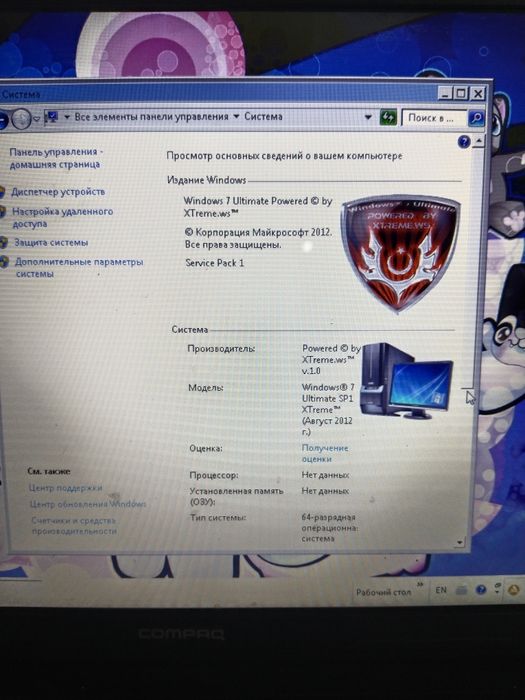The width and height of the screenshot is (525, 700).
Task: Open 'Центр обновления Windows' link
Action: click(x=88, y=504)
